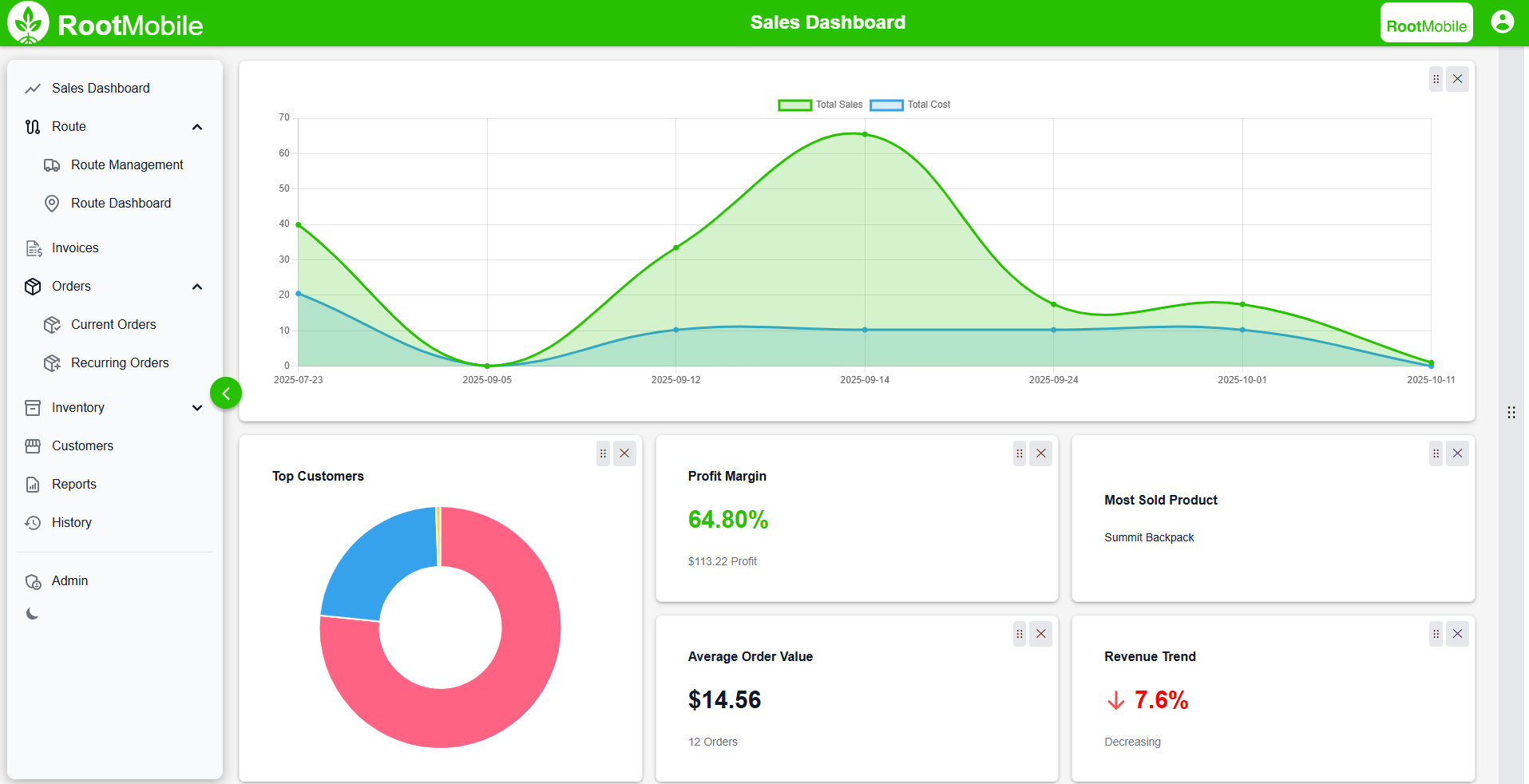Expand the Inventory section
1529x784 pixels.
[197, 407]
